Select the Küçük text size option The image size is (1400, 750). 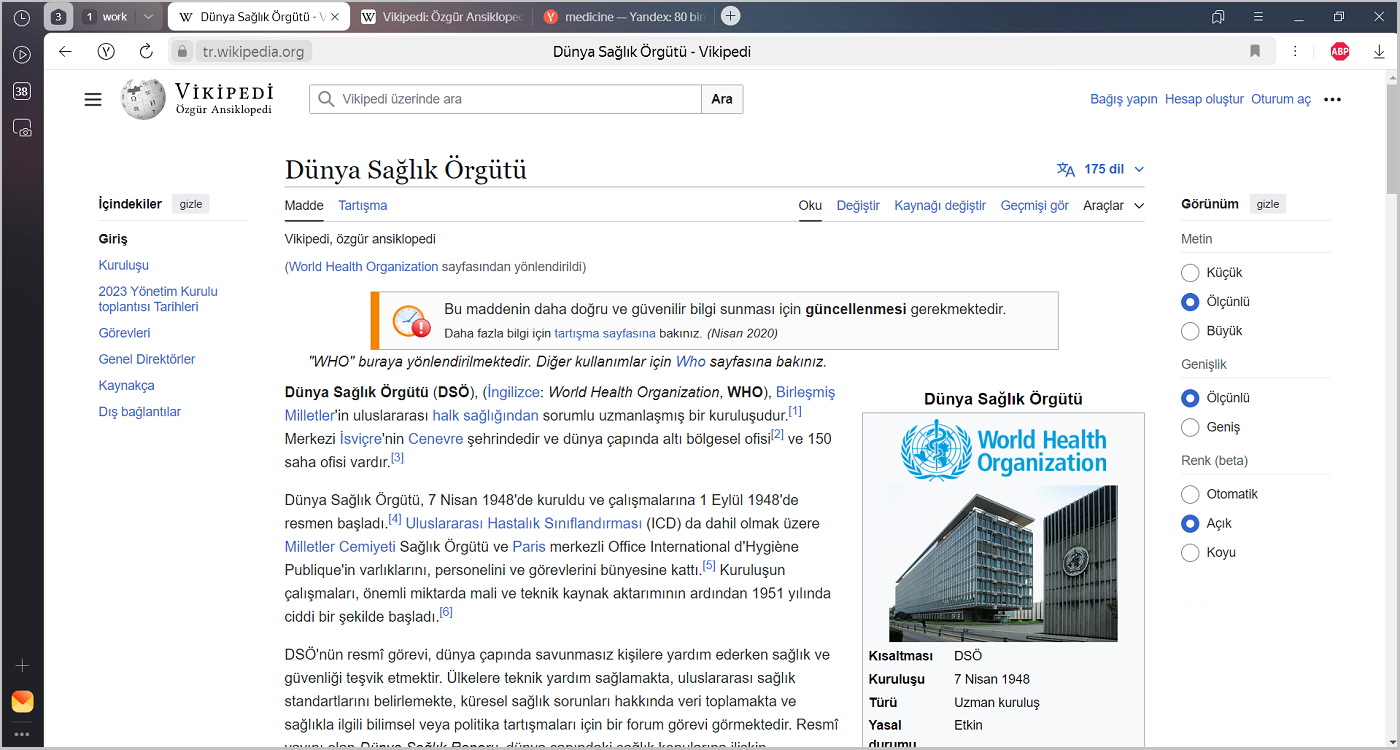point(1190,273)
